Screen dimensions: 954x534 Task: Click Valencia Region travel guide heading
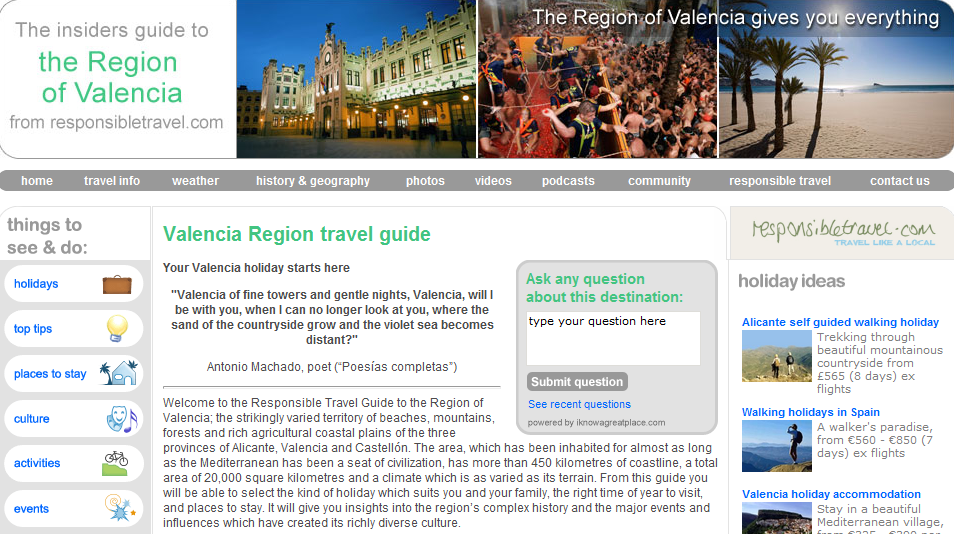297,234
